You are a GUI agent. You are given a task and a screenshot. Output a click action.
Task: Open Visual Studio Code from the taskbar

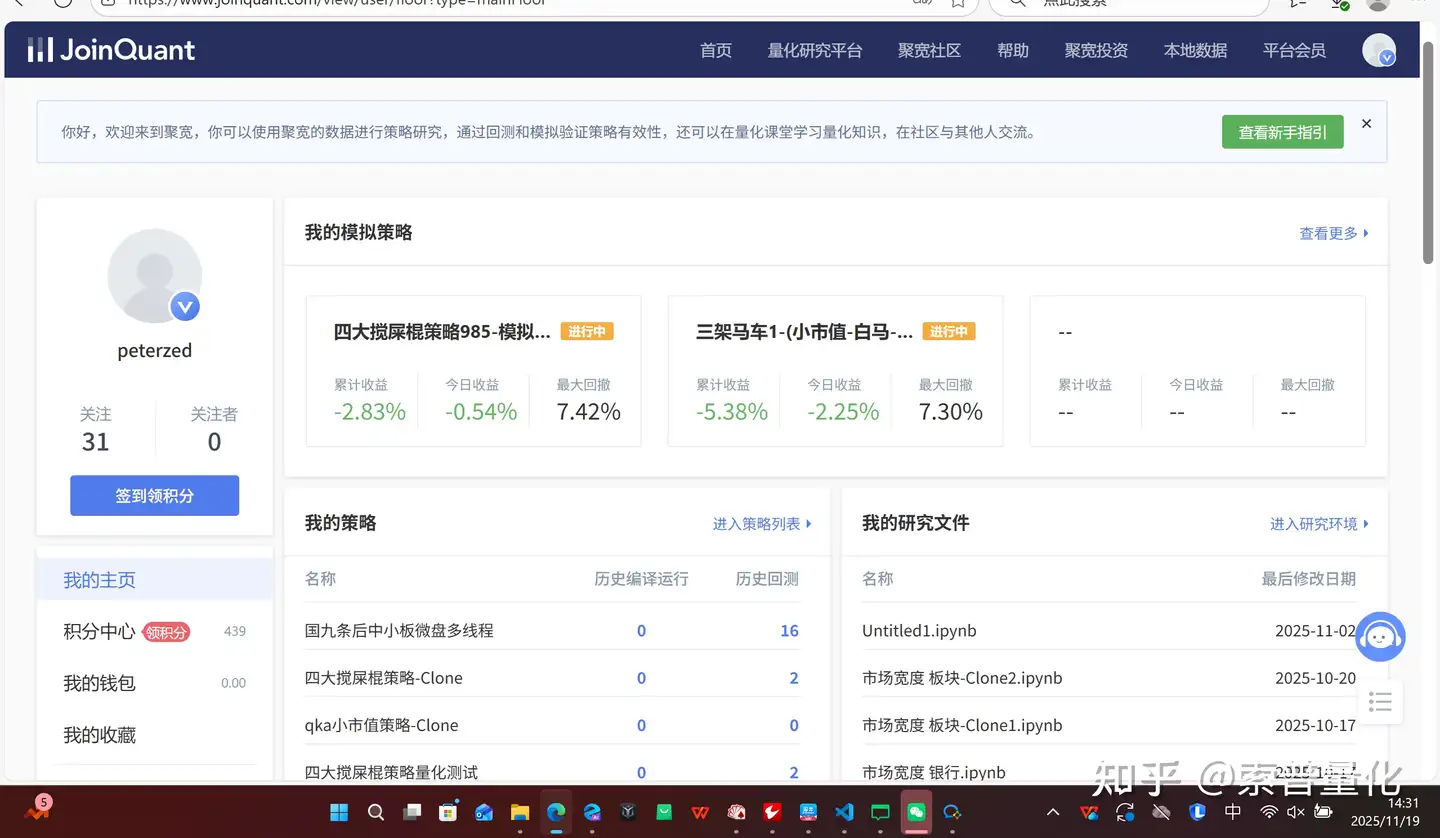[844, 812]
